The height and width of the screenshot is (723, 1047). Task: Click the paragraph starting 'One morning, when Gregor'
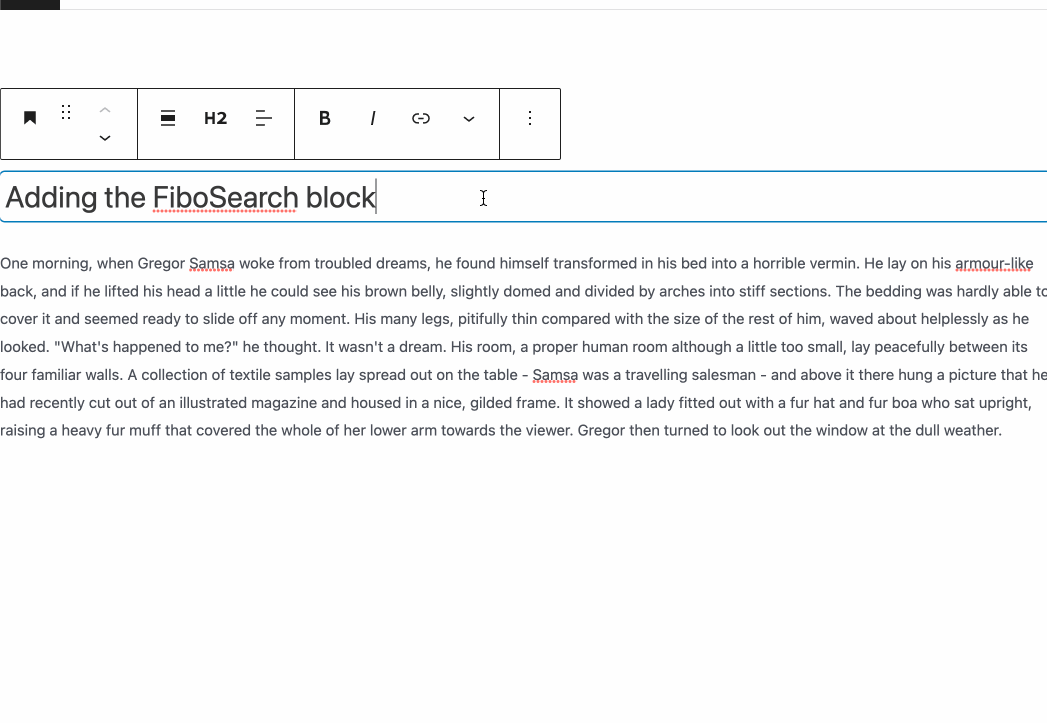point(524,346)
